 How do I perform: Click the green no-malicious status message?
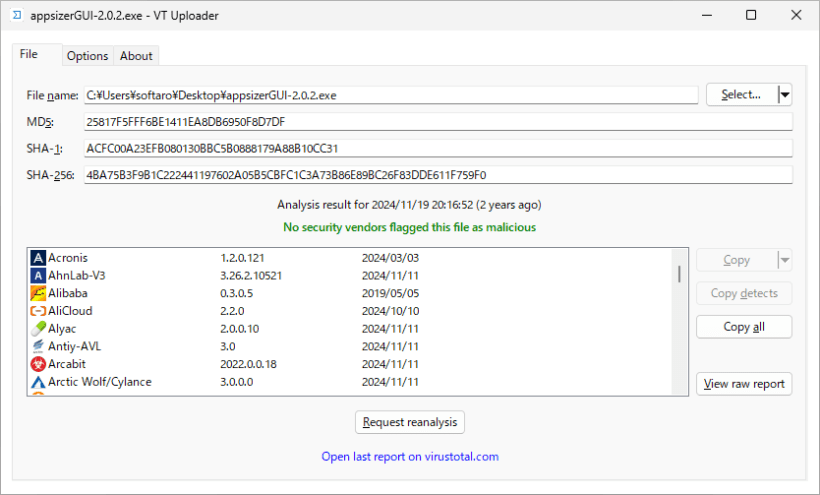pos(409,227)
